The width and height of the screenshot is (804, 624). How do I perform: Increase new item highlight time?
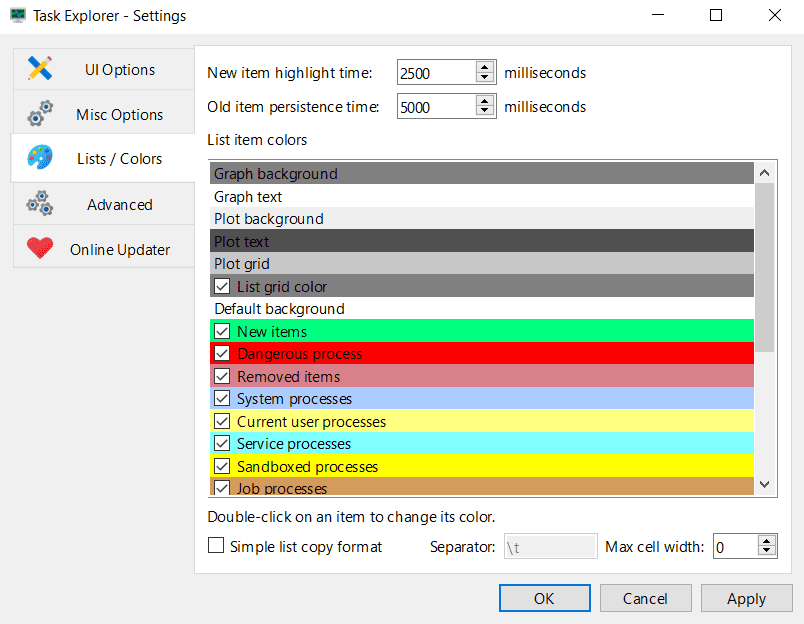[x=485, y=67]
